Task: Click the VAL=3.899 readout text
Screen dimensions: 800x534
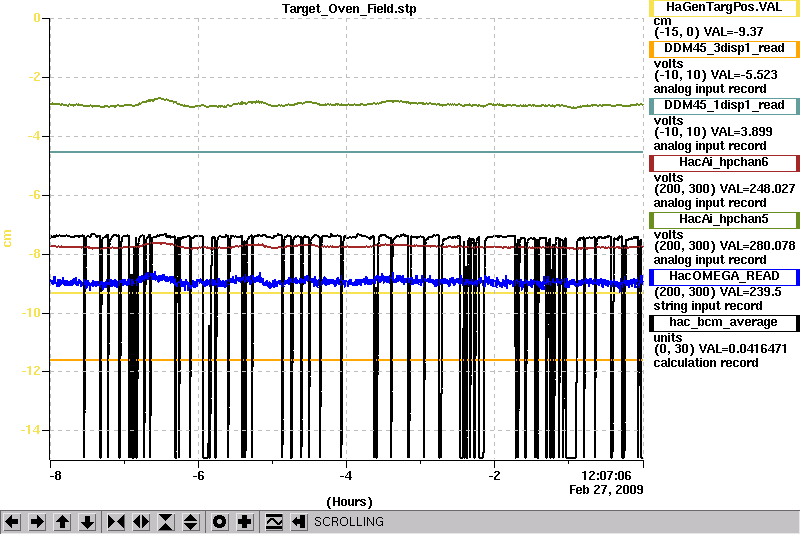Action: click(x=741, y=132)
